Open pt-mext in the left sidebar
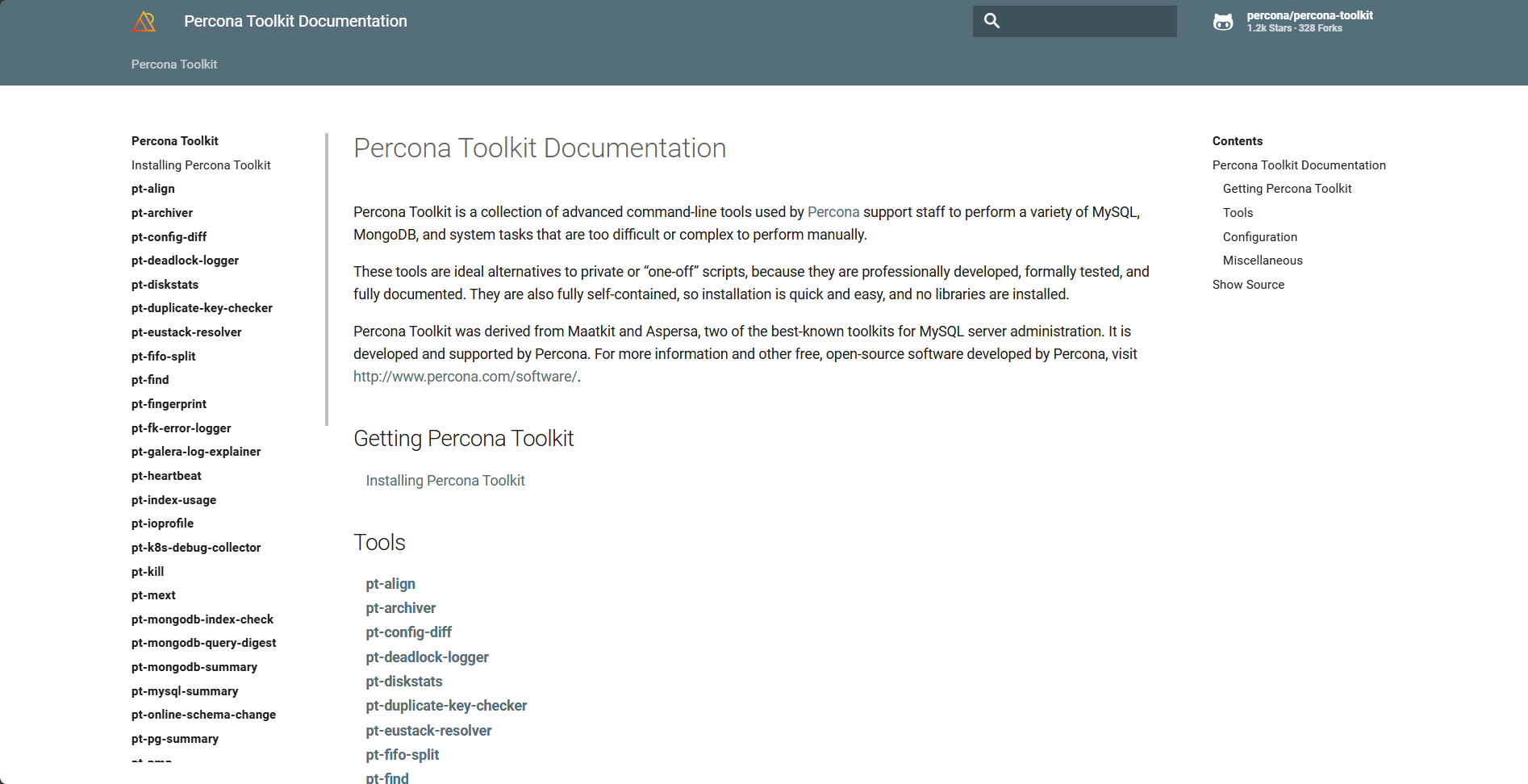 tap(153, 595)
